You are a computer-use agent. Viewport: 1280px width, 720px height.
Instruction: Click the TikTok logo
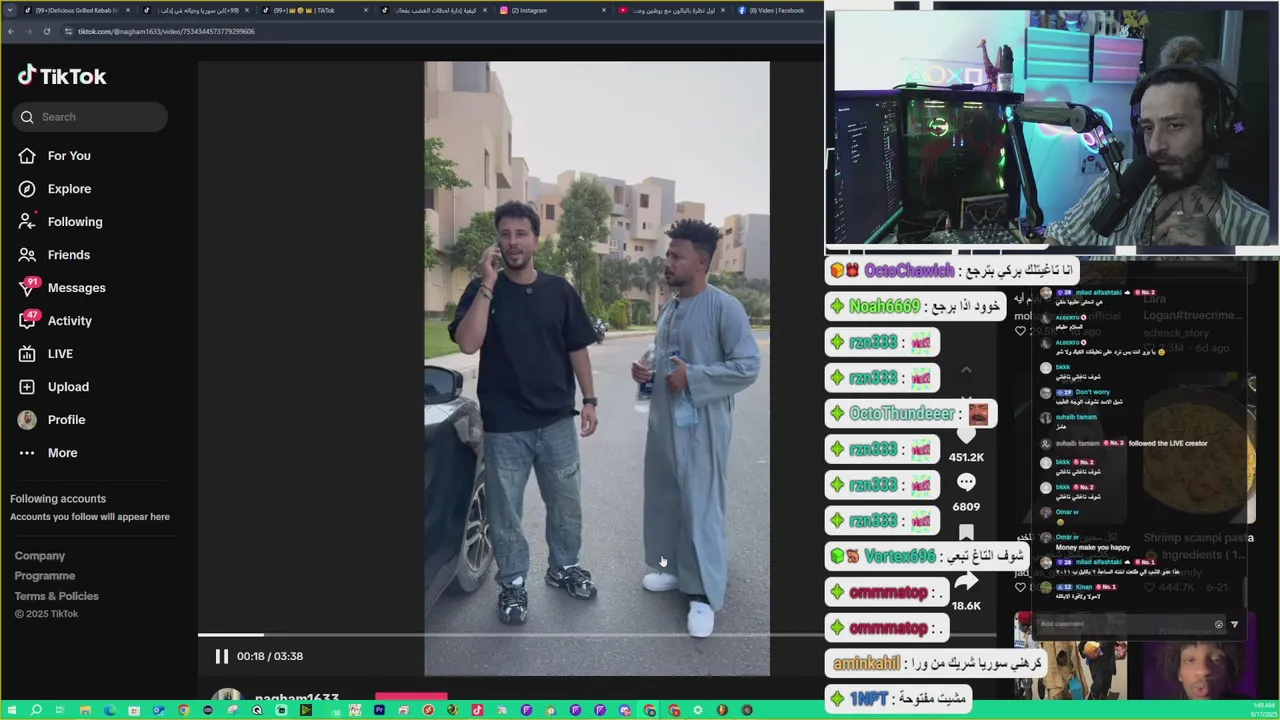click(62, 76)
